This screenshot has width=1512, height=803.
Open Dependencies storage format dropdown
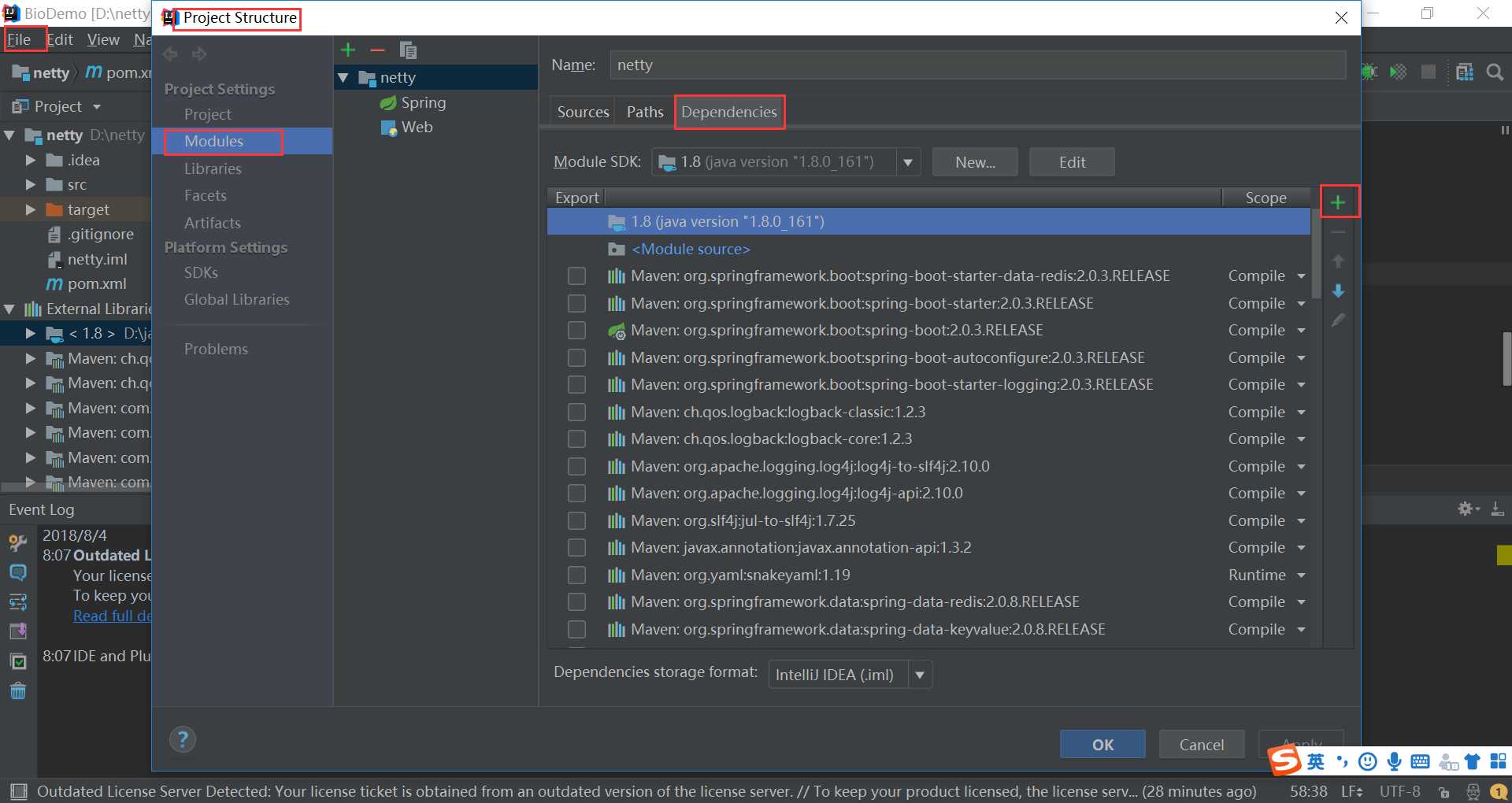[920, 675]
